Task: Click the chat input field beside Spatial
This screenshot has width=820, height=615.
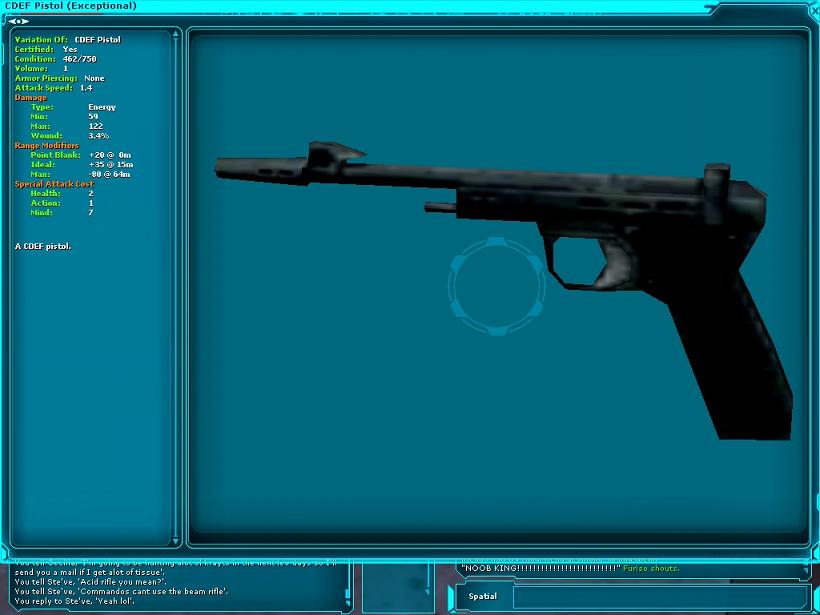Action: [660, 597]
